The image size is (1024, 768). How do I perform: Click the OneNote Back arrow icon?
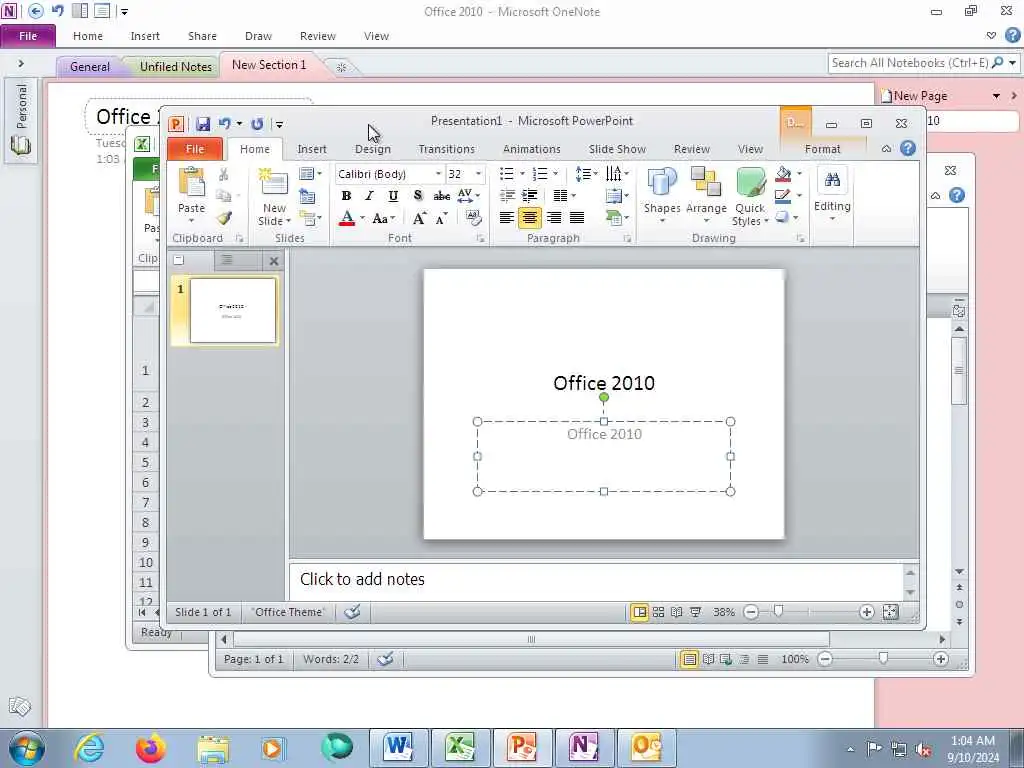click(35, 10)
